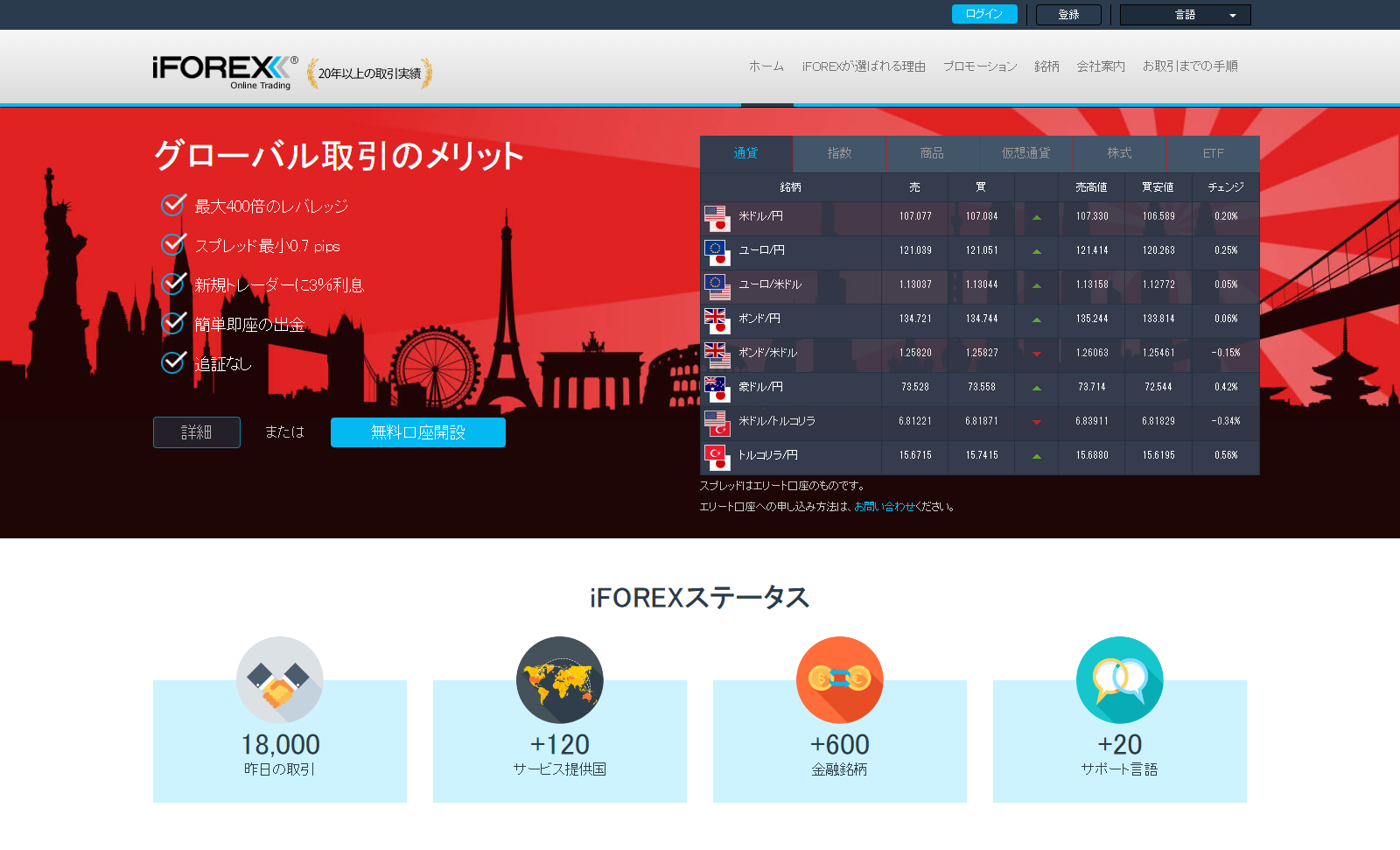Screen dimensions: 1400x850
Task: Click the +600 金融銘柄 card
Action: point(840,741)
